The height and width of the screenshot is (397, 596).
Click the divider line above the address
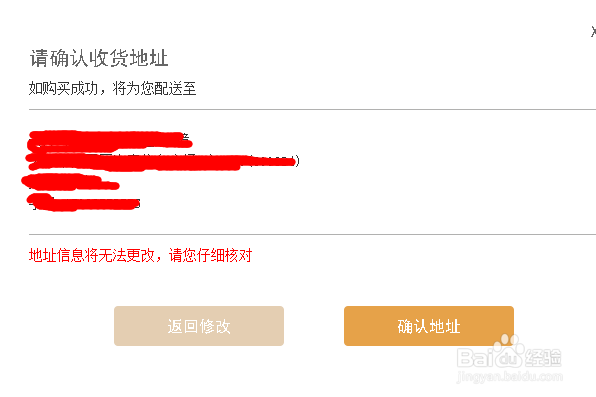[x=312, y=110]
